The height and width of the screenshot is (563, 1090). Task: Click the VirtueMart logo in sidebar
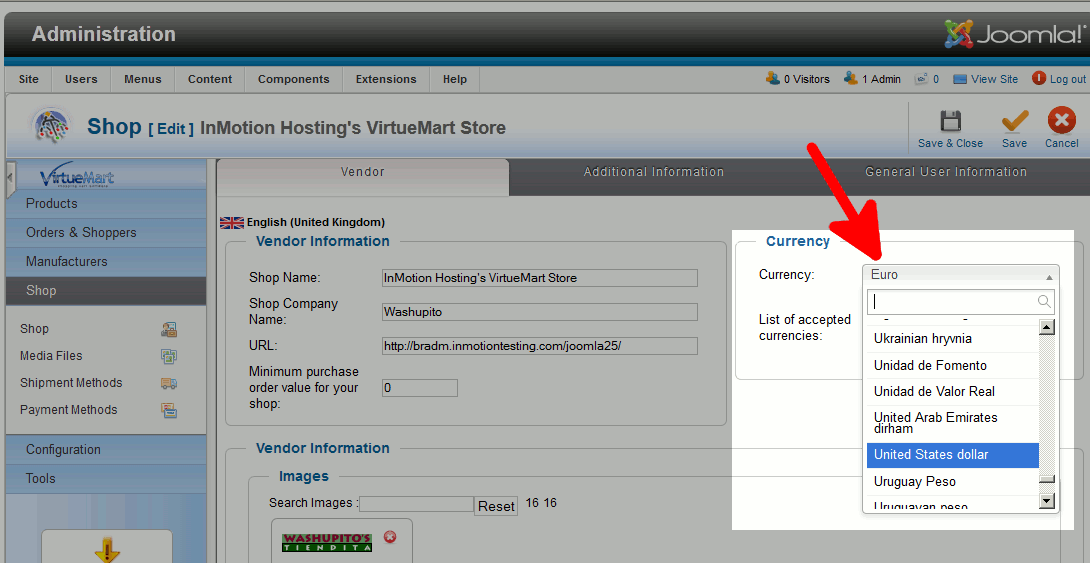click(77, 175)
